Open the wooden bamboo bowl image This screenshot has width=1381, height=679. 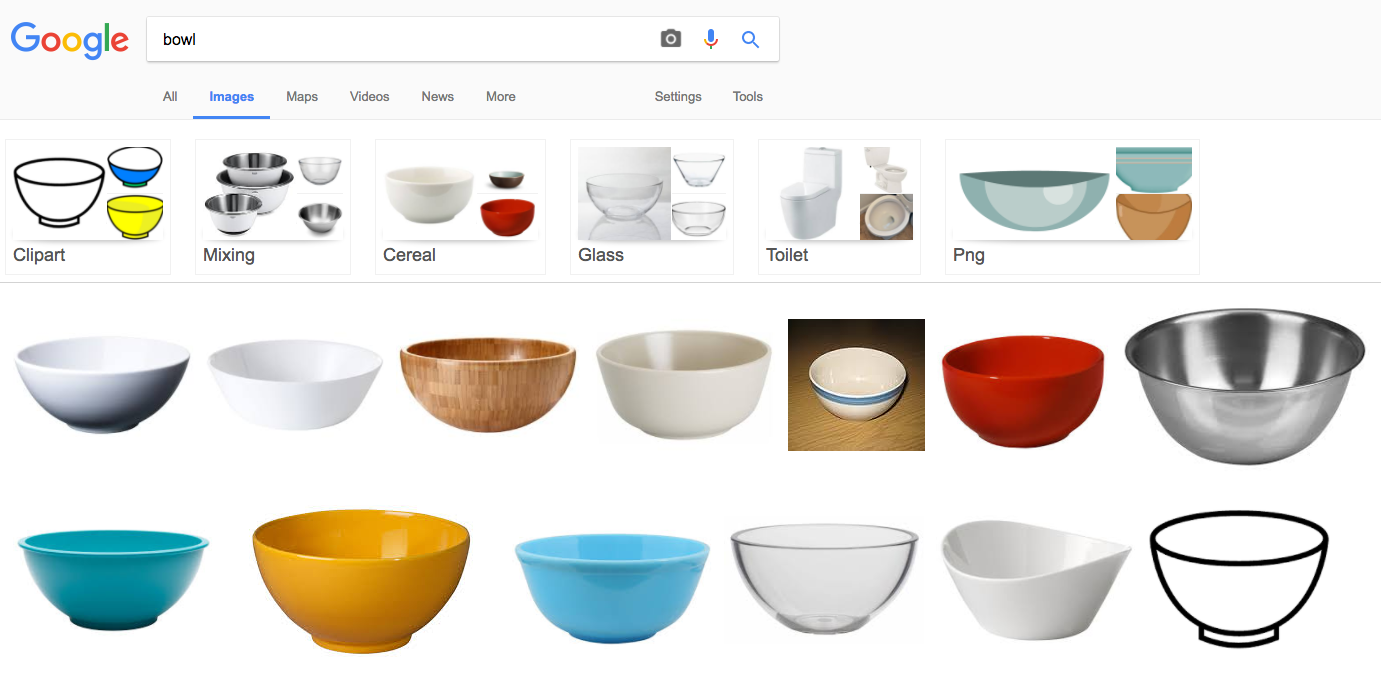pos(487,385)
